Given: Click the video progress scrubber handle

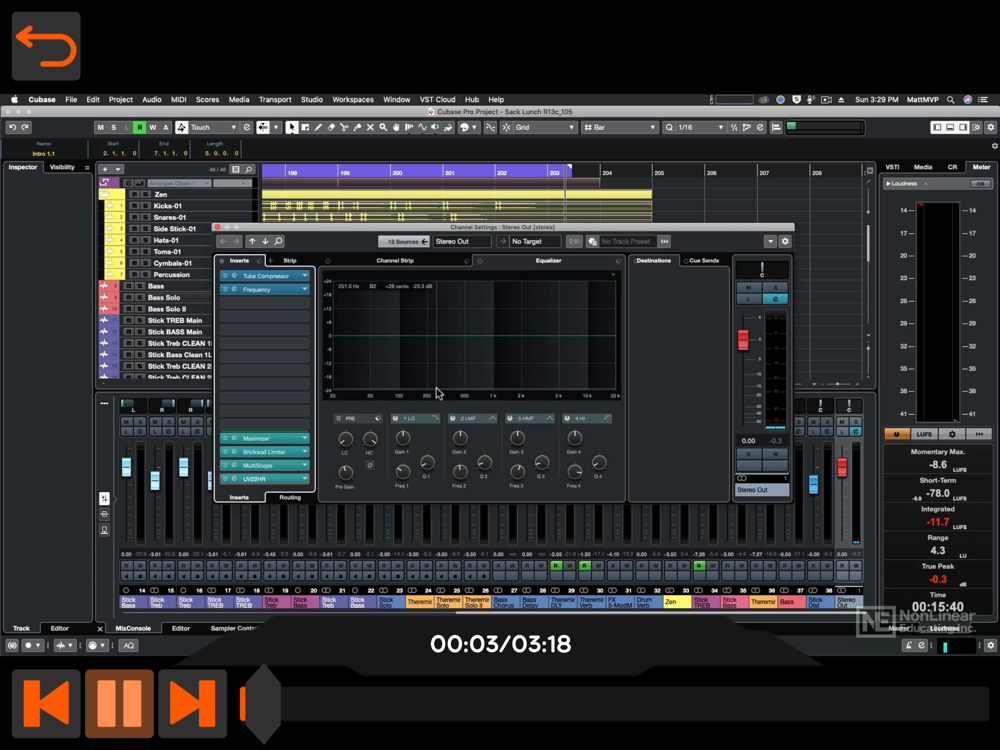Looking at the screenshot, I should click(x=261, y=703).
